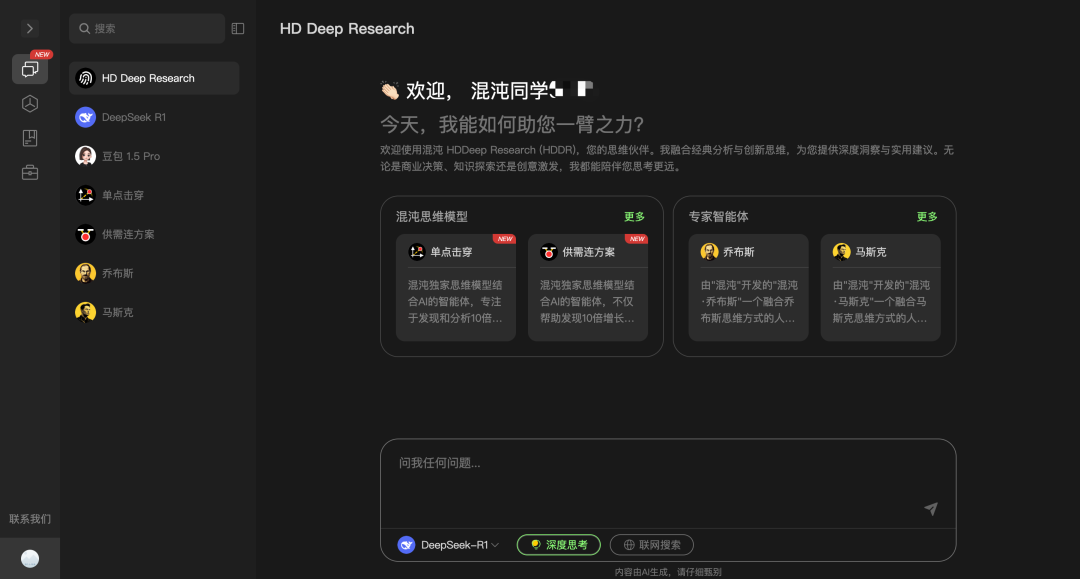Click the DeepSeek R1 whale icon in the sidebar
This screenshot has height=579, width=1080.
85,117
